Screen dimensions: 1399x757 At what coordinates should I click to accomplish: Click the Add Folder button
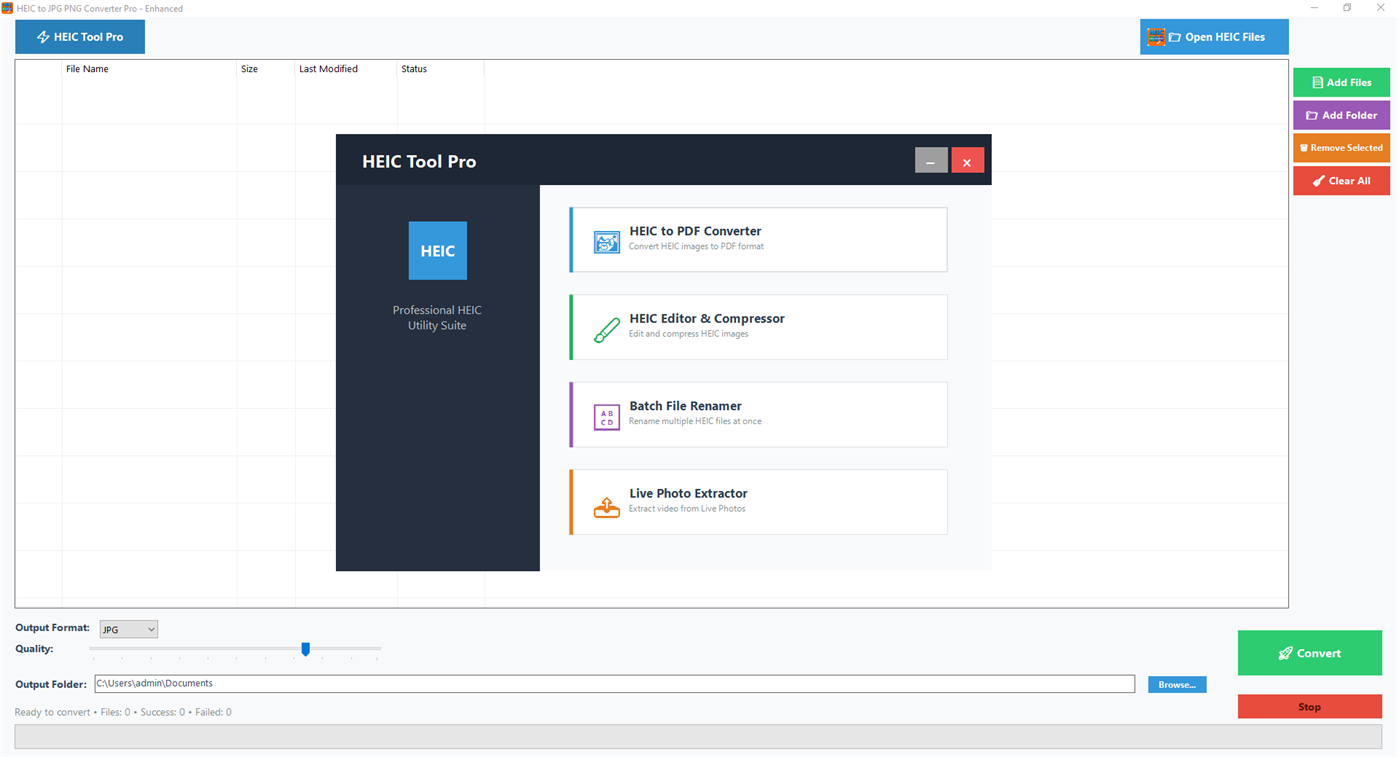point(1341,114)
